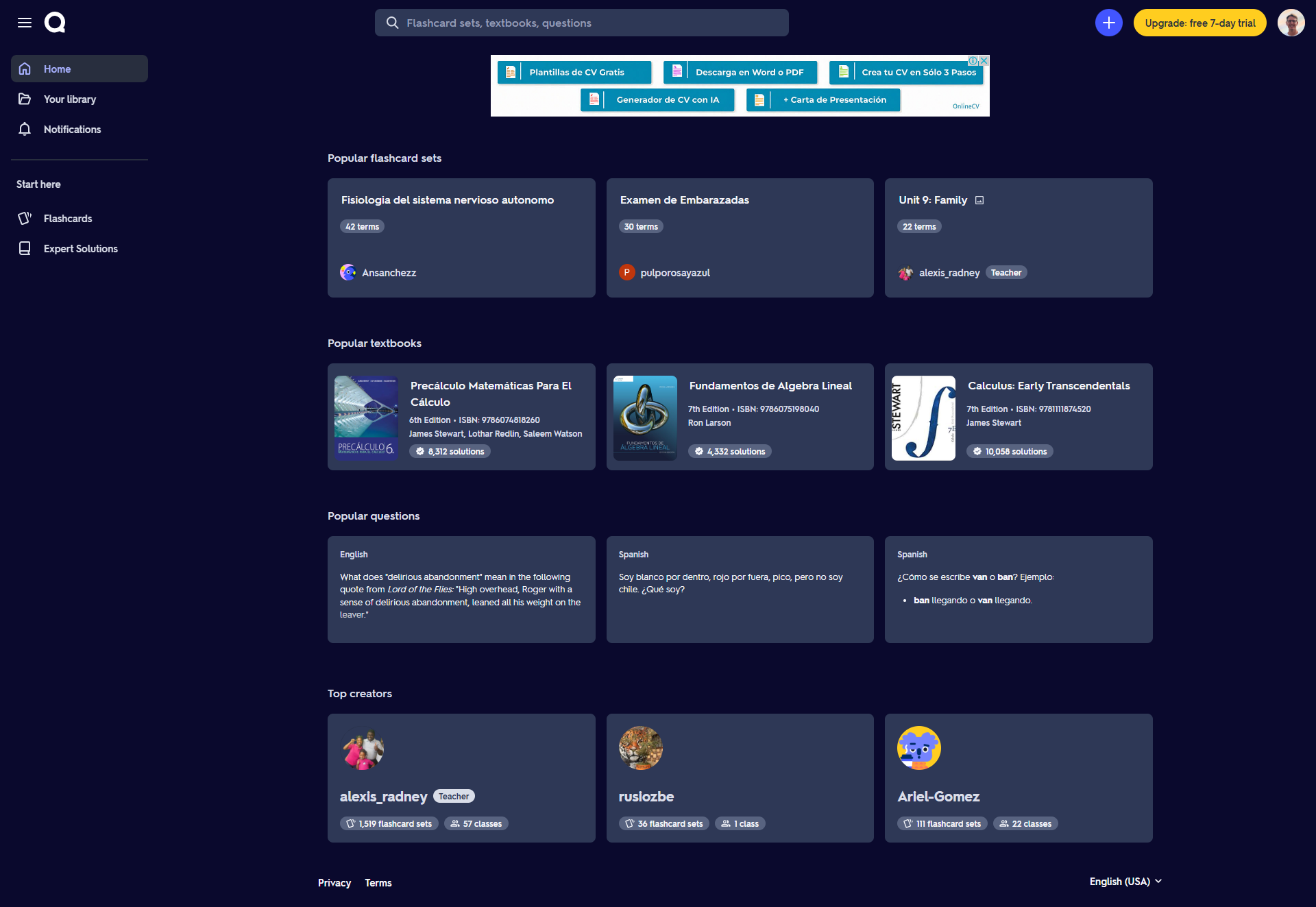Viewport: 1316px width, 907px height.
Task: Close the ad banner with X icon
Action: click(x=984, y=60)
